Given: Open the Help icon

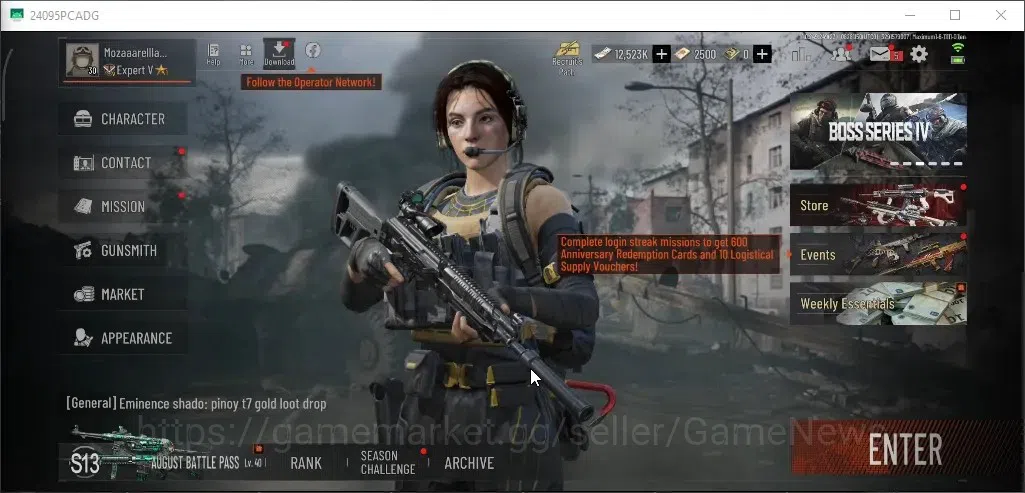Looking at the screenshot, I should pyautogui.click(x=213, y=54).
